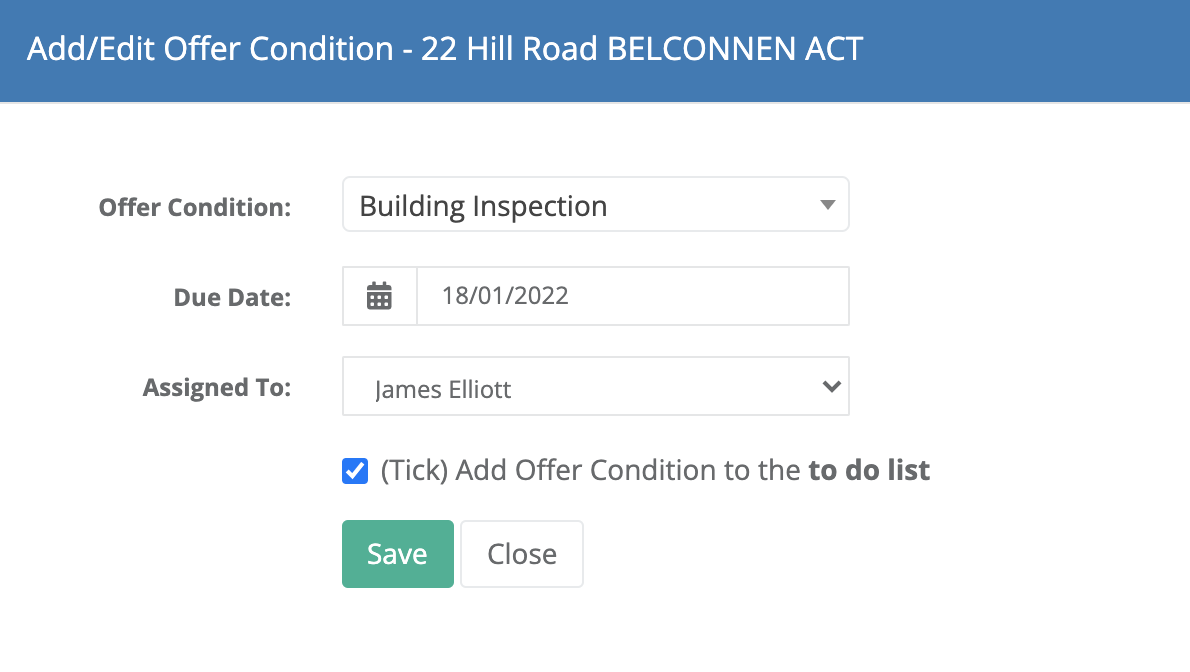Click the 'Assigned To:' field label

coord(217,388)
